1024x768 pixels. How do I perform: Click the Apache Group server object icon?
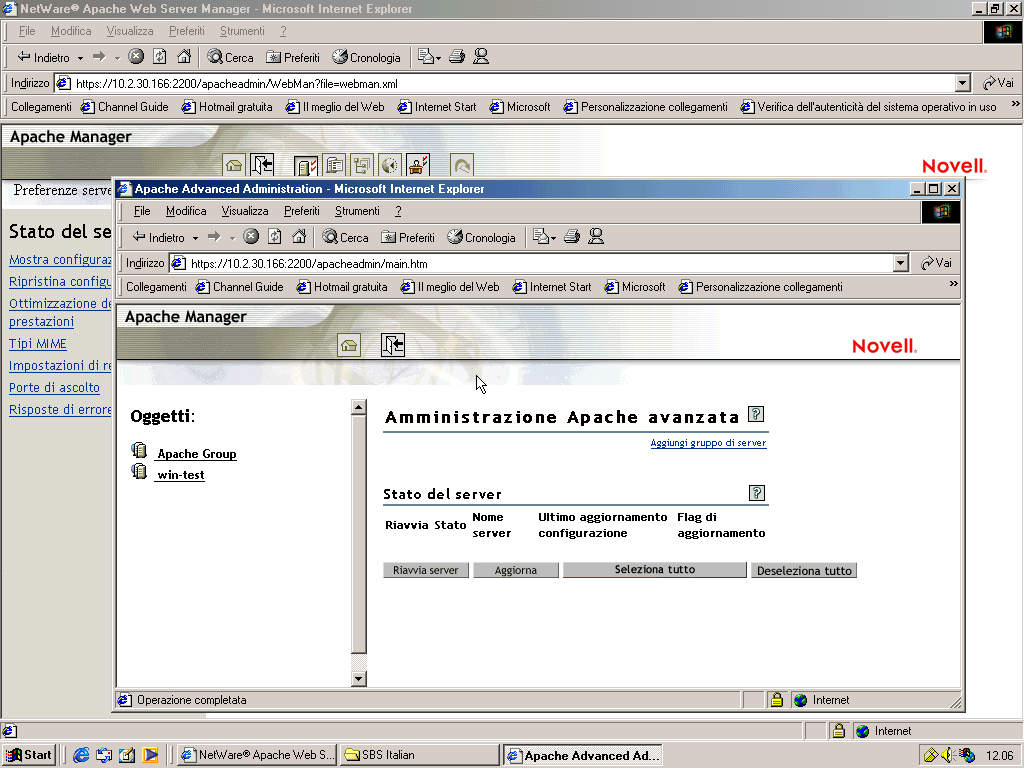140,450
